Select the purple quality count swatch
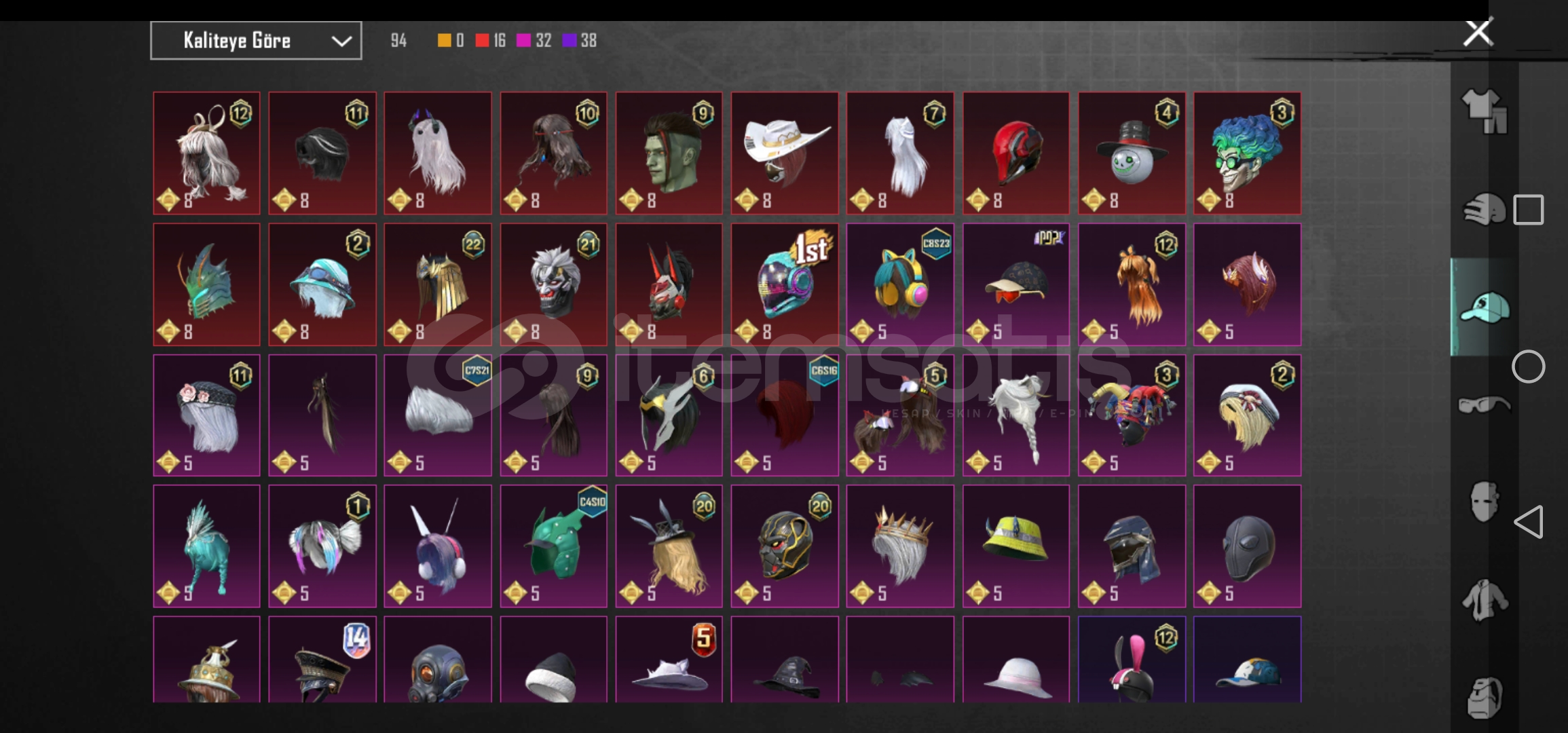The height and width of the screenshot is (733, 1568). (x=570, y=41)
